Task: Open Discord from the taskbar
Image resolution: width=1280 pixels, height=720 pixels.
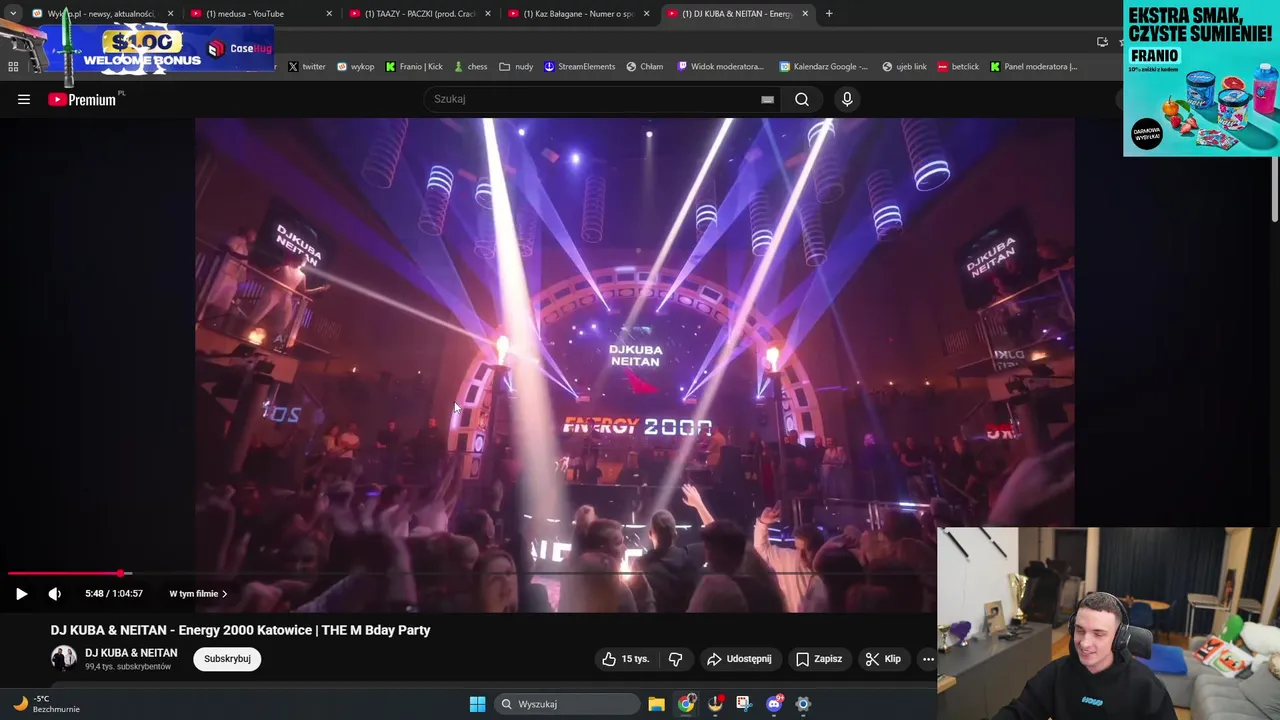Action: click(x=773, y=704)
